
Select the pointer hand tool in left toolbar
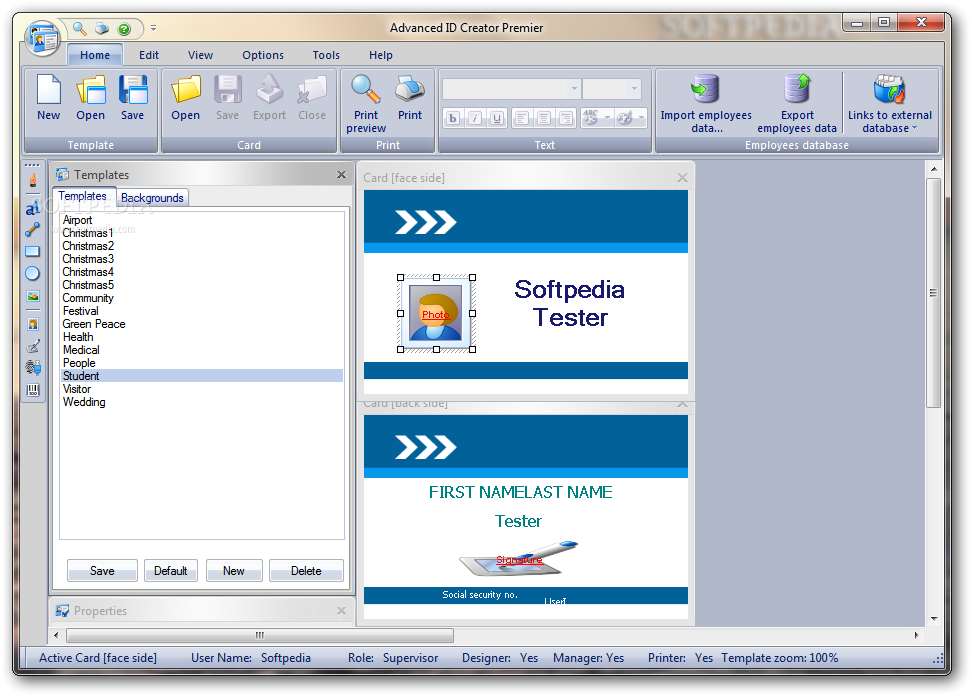(x=33, y=180)
